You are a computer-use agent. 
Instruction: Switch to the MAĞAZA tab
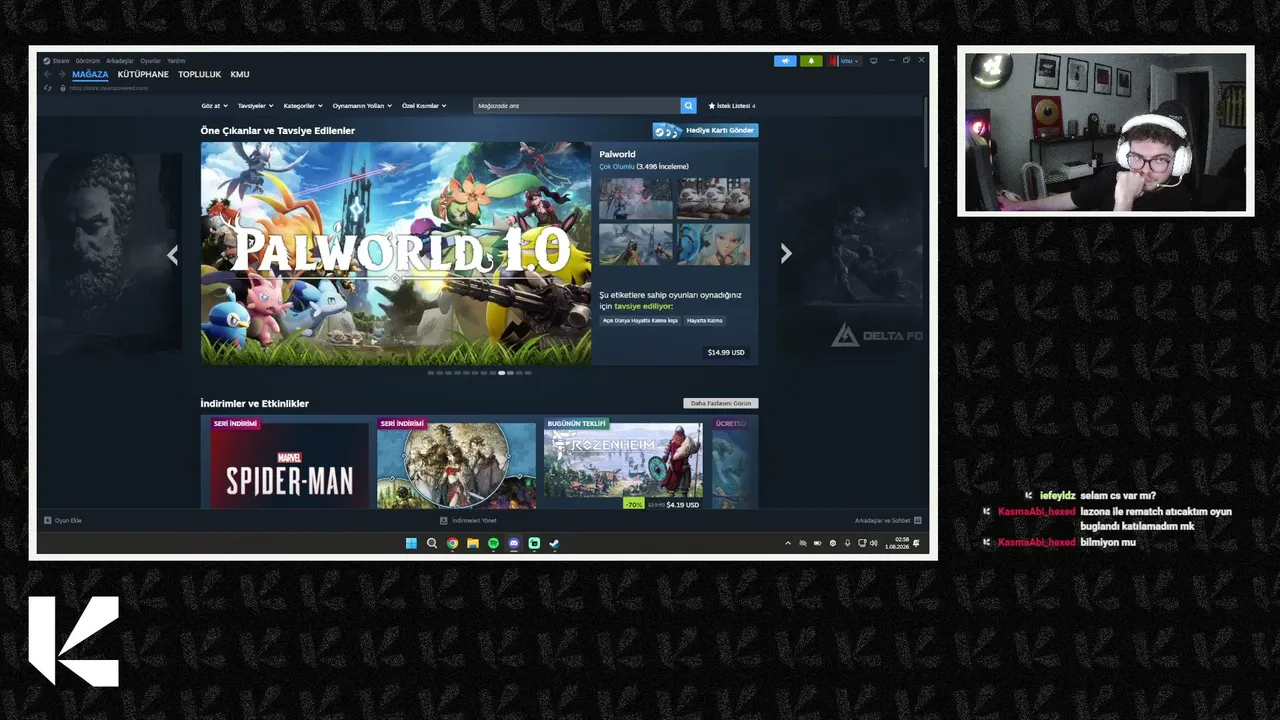(90, 74)
